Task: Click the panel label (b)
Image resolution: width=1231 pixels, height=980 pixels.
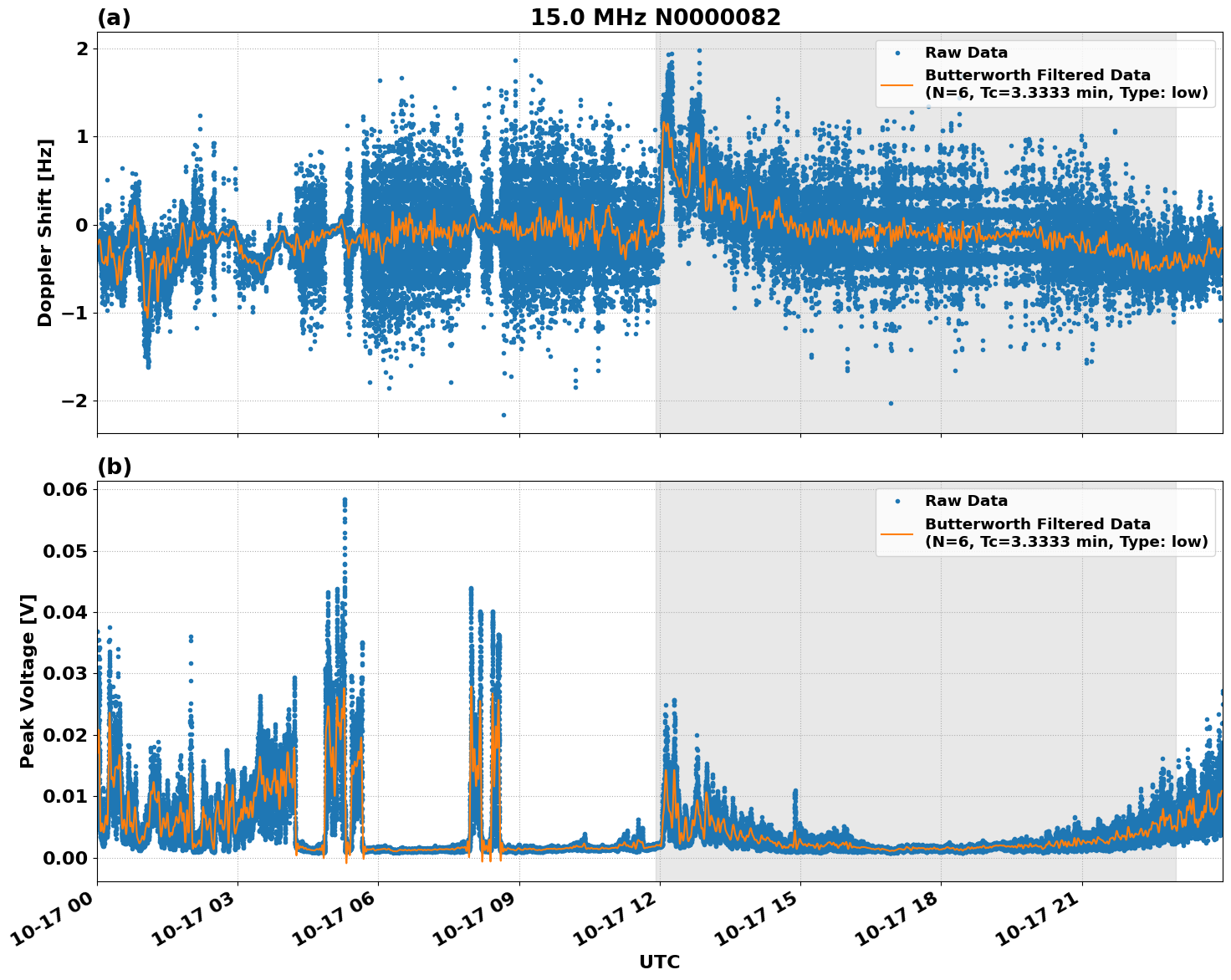Action: pos(114,467)
